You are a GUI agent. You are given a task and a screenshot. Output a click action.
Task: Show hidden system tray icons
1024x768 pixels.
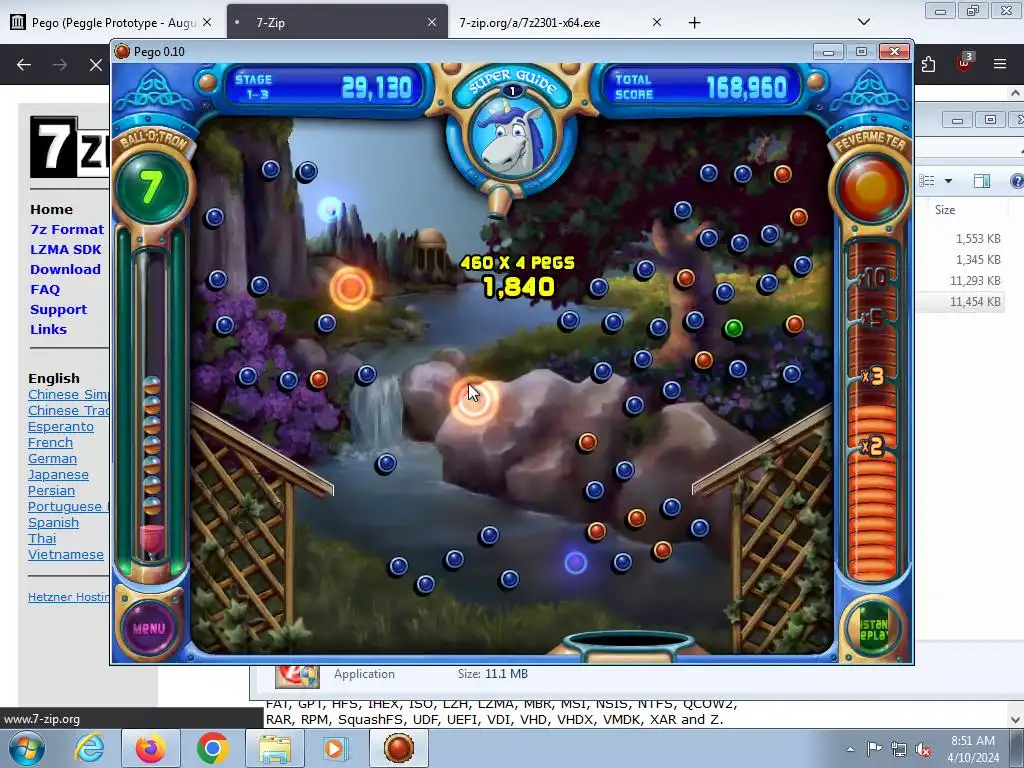point(850,749)
